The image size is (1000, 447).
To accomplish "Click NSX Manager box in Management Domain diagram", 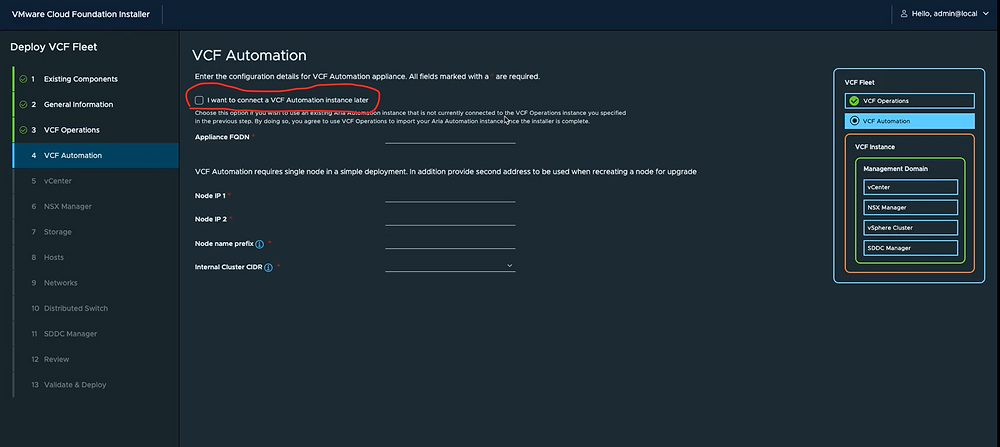I will tap(911, 208).
